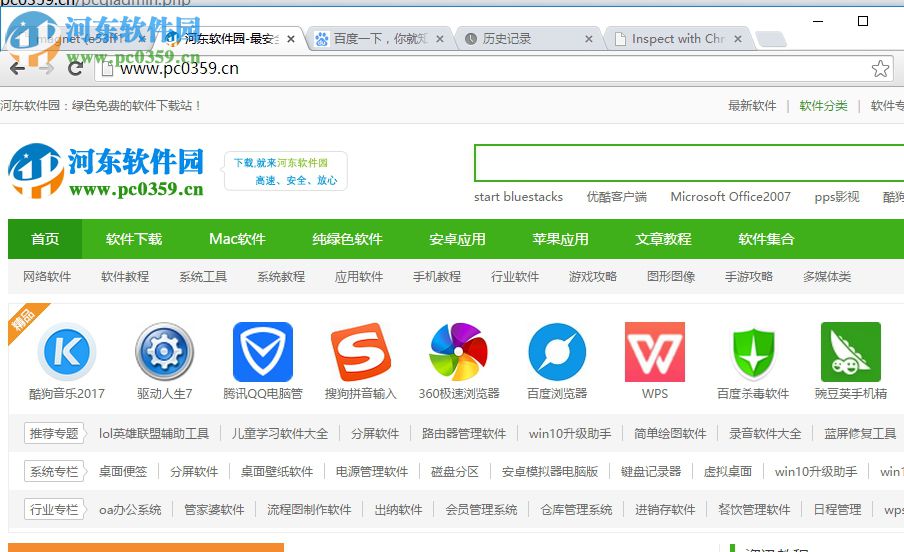Open the 图形图像 subcategory
This screenshot has width=904, height=552.
(x=671, y=276)
